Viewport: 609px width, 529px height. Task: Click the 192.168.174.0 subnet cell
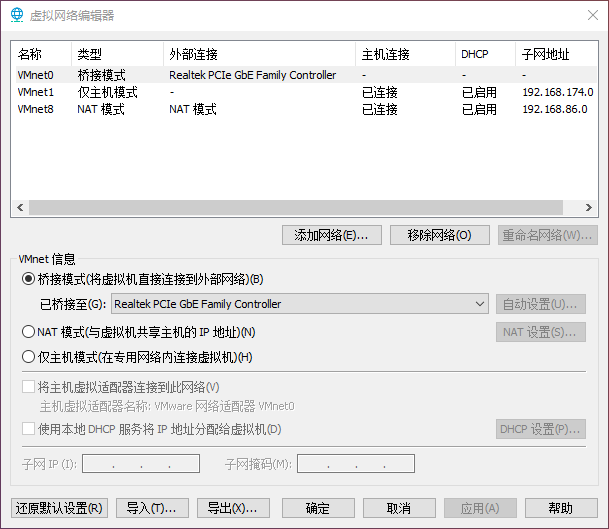coord(558,92)
